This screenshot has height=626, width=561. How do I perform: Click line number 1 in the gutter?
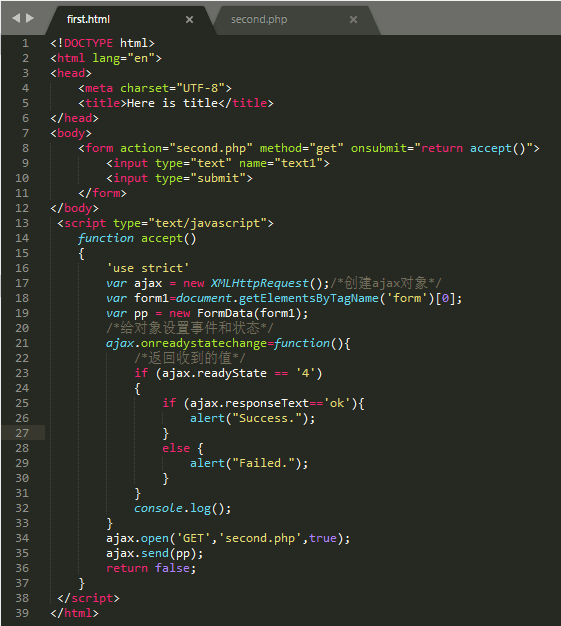[x=25, y=43]
